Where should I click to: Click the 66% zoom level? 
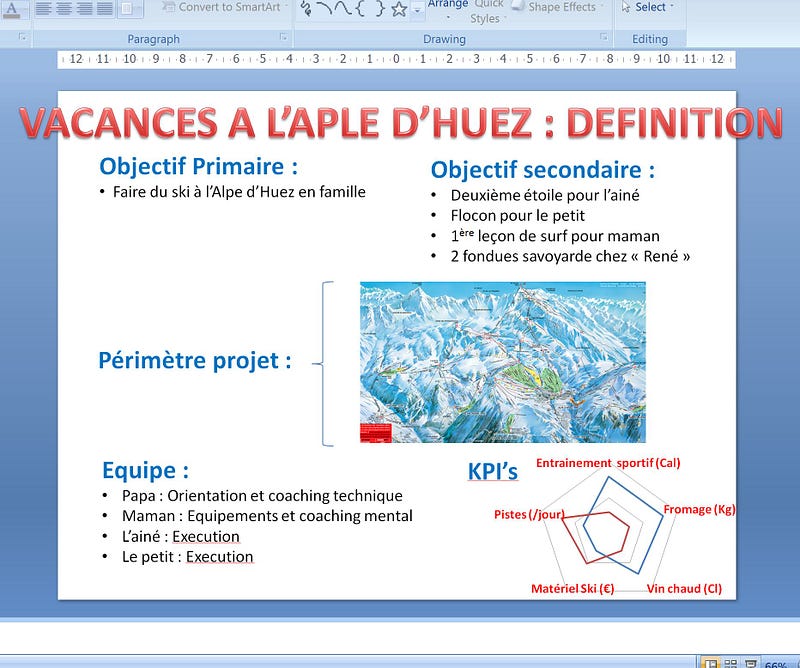click(777, 664)
